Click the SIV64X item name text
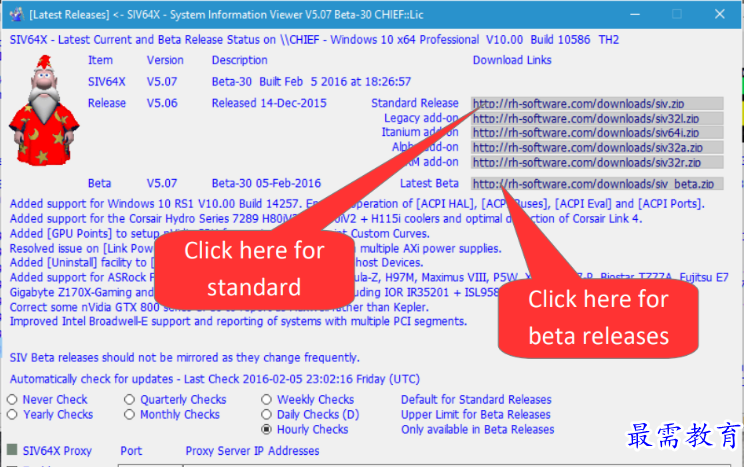This screenshot has width=749, height=467. (x=107, y=82)
